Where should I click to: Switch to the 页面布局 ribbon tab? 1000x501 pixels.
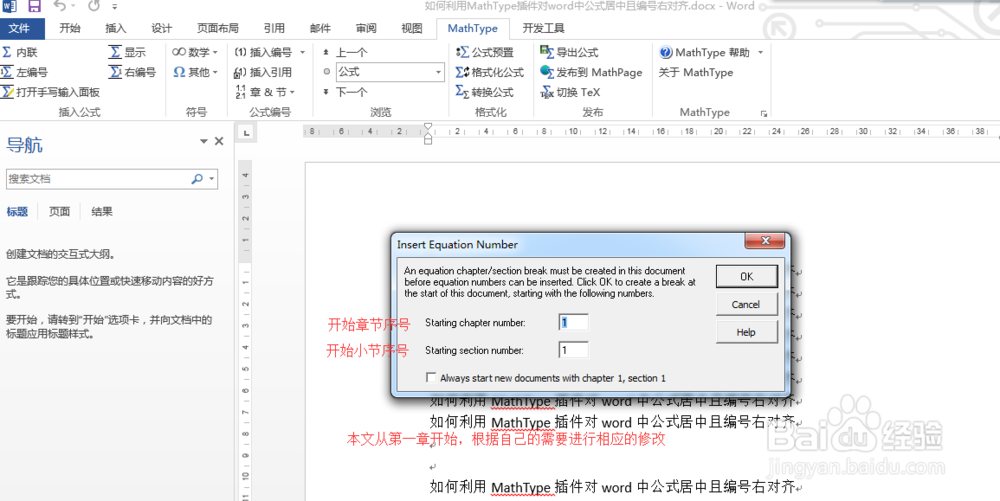coord(217,28)
